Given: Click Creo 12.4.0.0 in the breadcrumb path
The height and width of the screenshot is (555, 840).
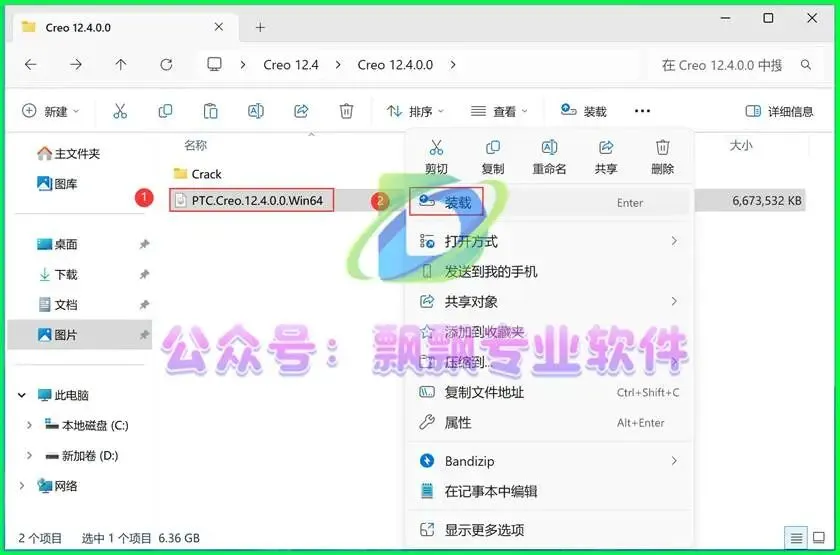Looking at the screenshot, I should [395, 65].
